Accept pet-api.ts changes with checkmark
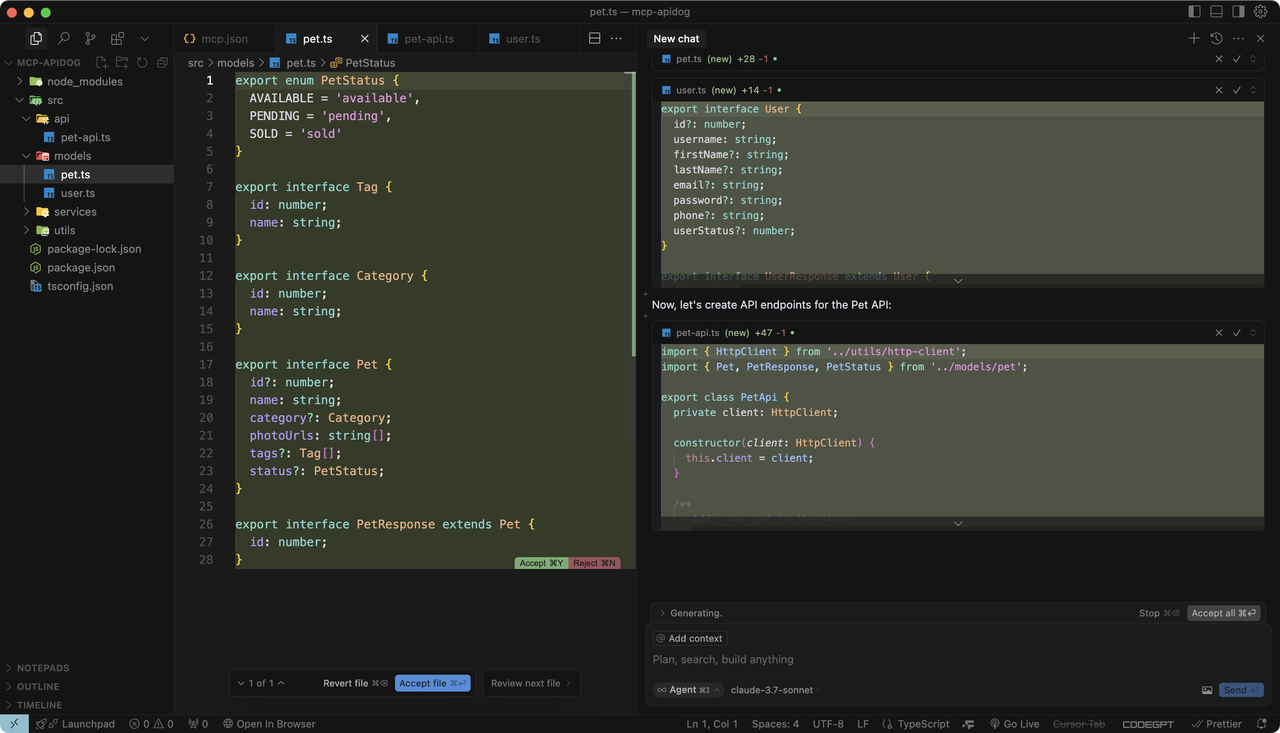Image resolution: width=1280 pixels, height=733 pixels. 1237,332
